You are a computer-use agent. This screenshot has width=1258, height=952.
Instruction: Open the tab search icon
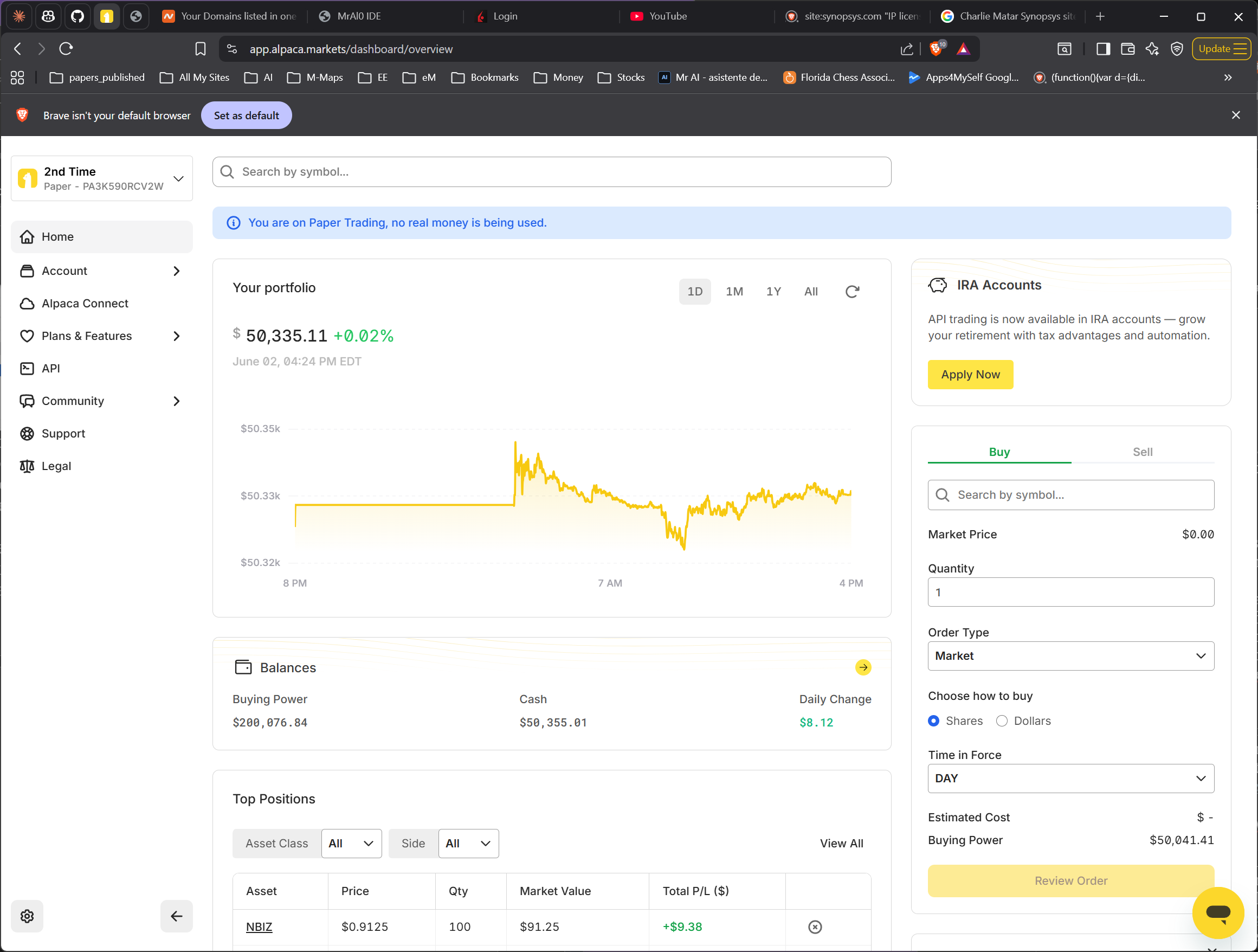(x=1064, y=49)
